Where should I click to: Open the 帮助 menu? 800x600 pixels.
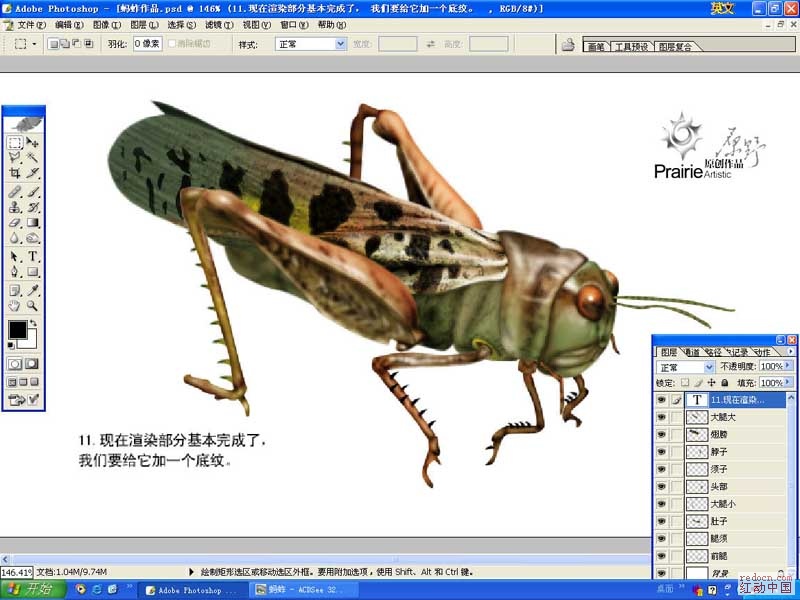332,24
